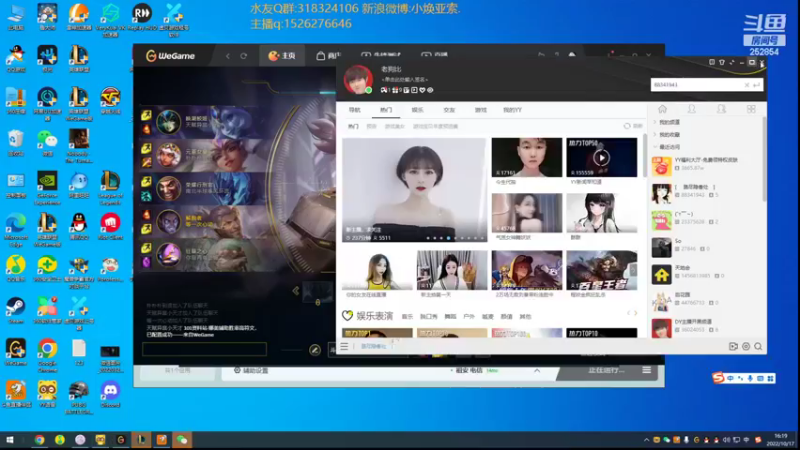Submit the YY channel search
This screenshot has height=450, width=800.
757,85
